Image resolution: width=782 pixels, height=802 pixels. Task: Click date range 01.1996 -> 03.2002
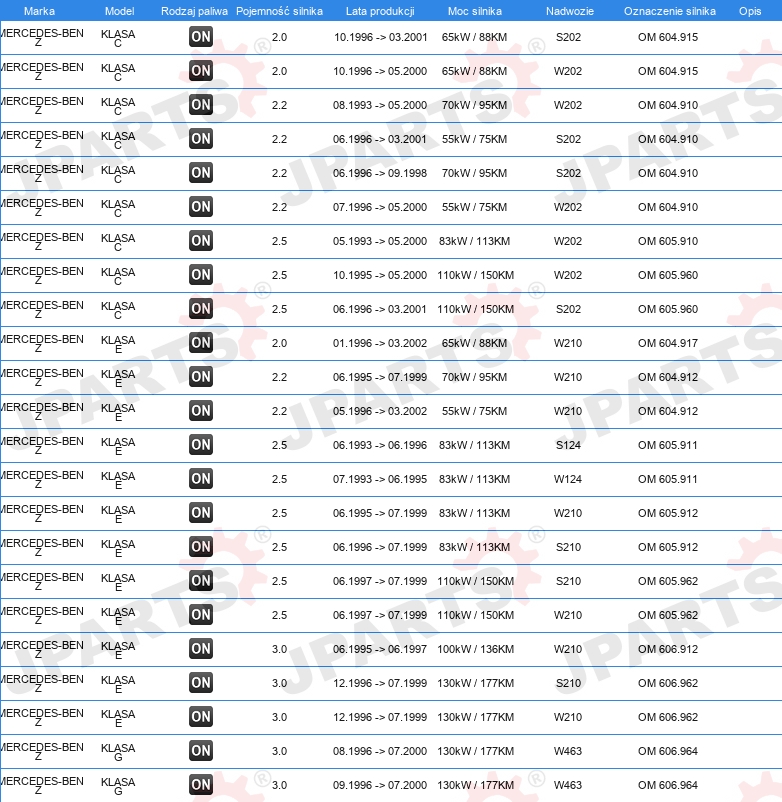pos(379,343)
